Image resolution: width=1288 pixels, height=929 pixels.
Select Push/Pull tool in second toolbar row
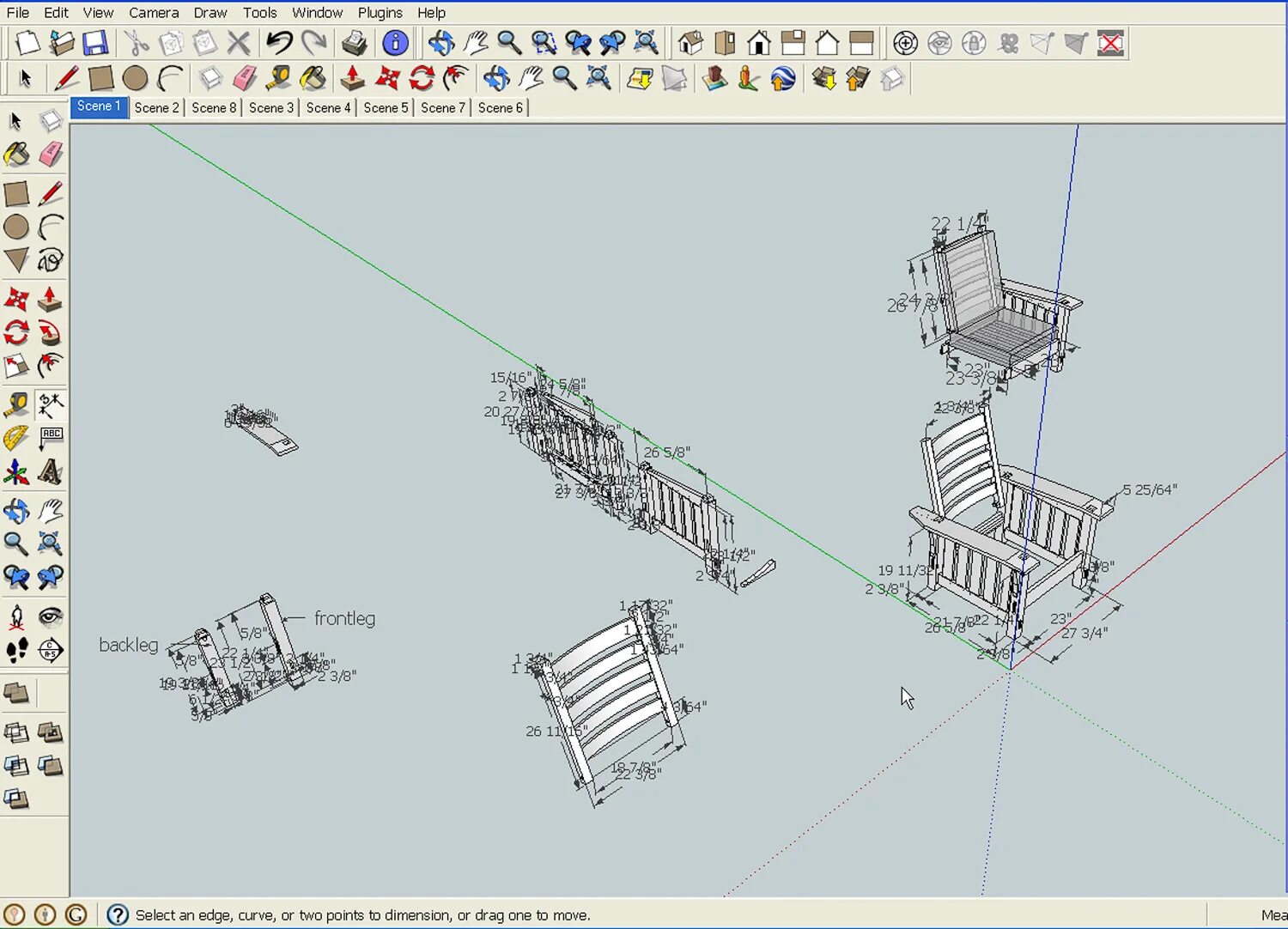pyautogui.click(x=352, y=79)
